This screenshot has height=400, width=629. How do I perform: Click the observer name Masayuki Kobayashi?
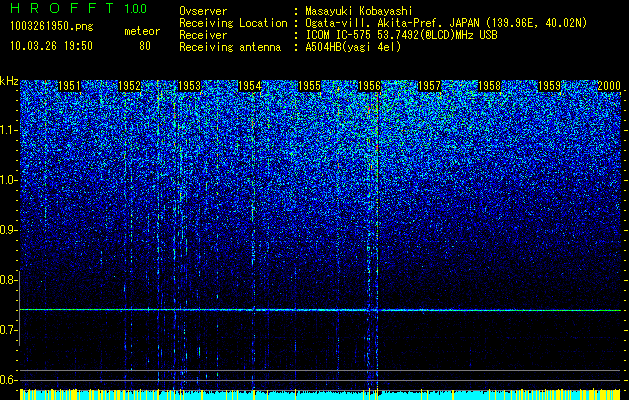coord(359,11)
